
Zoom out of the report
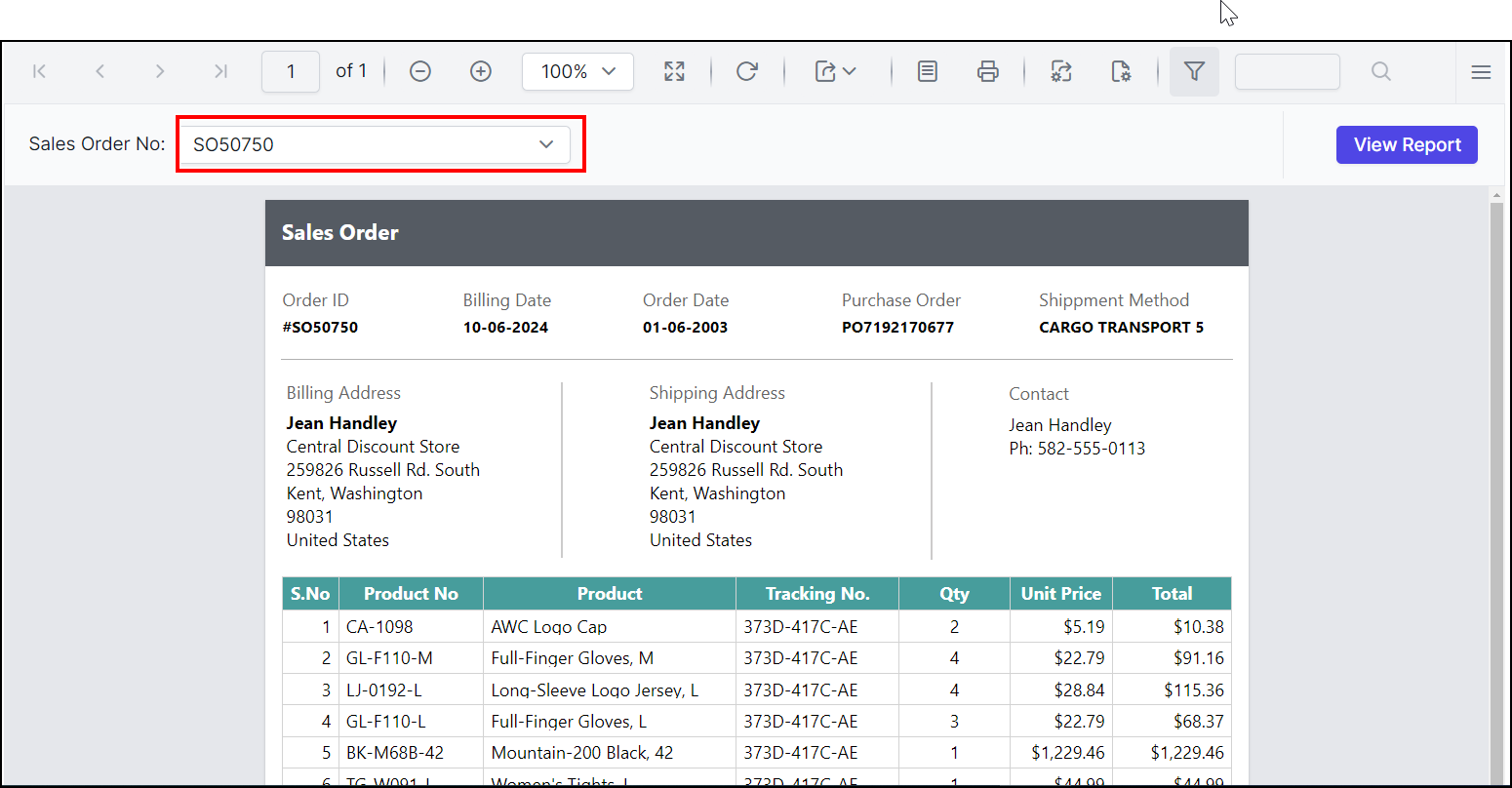click(x=420, y=70)
